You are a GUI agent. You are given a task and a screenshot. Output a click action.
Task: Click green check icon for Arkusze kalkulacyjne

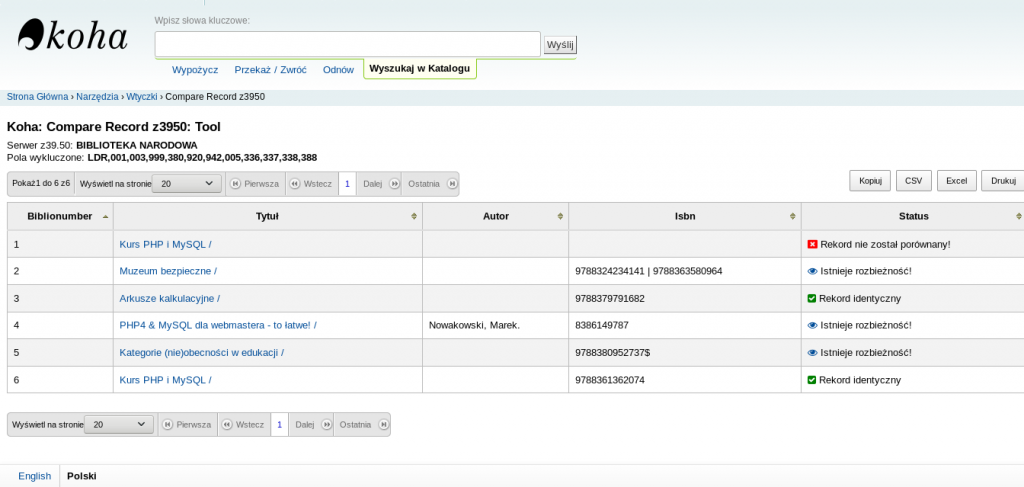[x=812, y=298]
